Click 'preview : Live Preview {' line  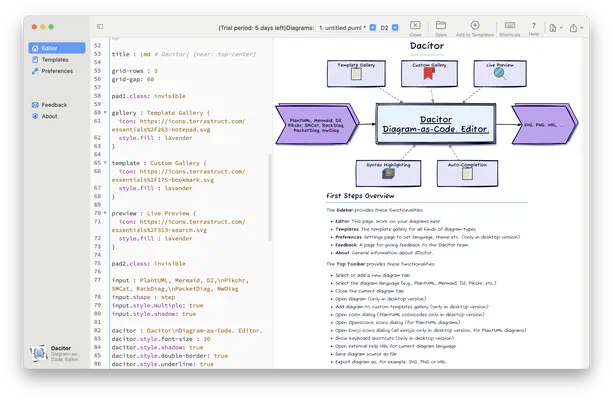(x=154, y=213)
